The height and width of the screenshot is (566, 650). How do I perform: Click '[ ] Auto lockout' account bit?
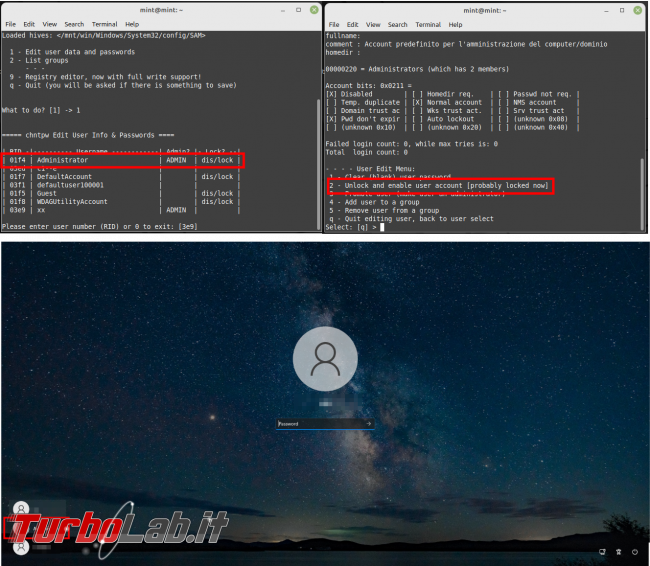(443, 119)
